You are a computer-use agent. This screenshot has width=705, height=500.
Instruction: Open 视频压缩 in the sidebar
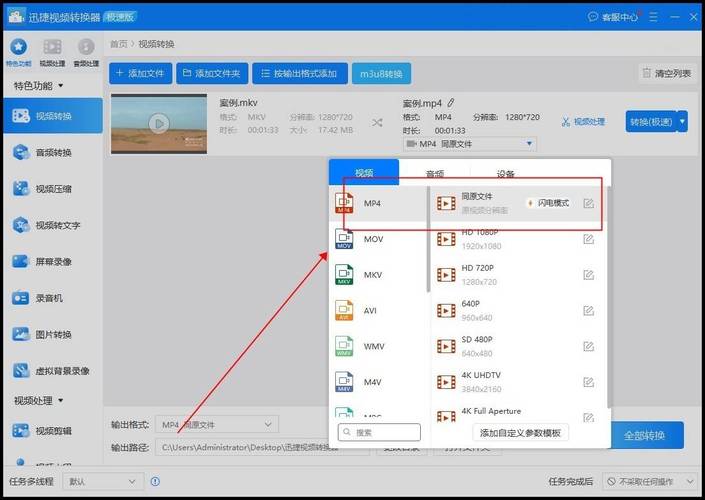(53, 189)
